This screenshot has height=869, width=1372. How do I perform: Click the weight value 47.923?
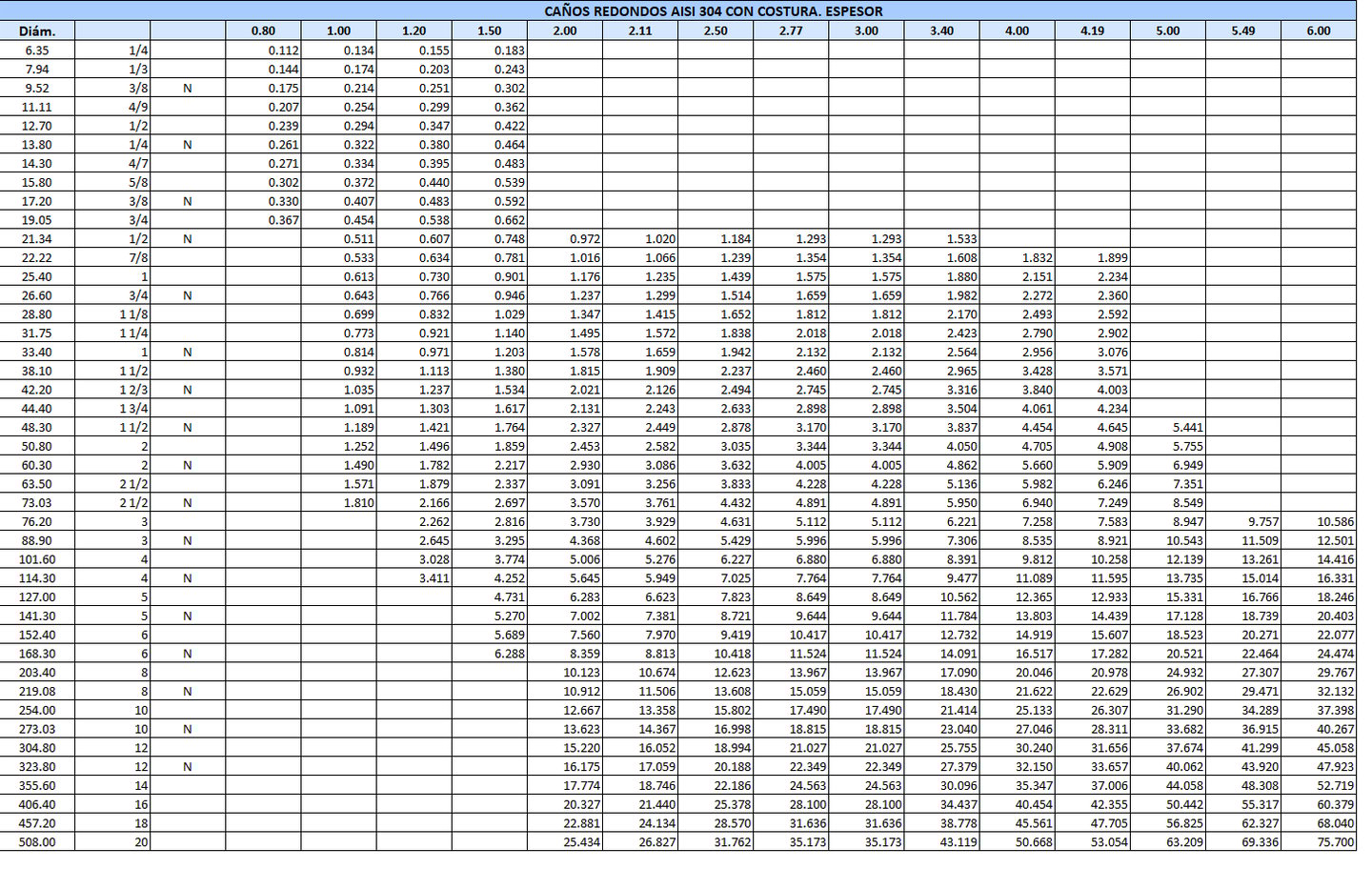pyautogui.click(x=1336, y=766)
